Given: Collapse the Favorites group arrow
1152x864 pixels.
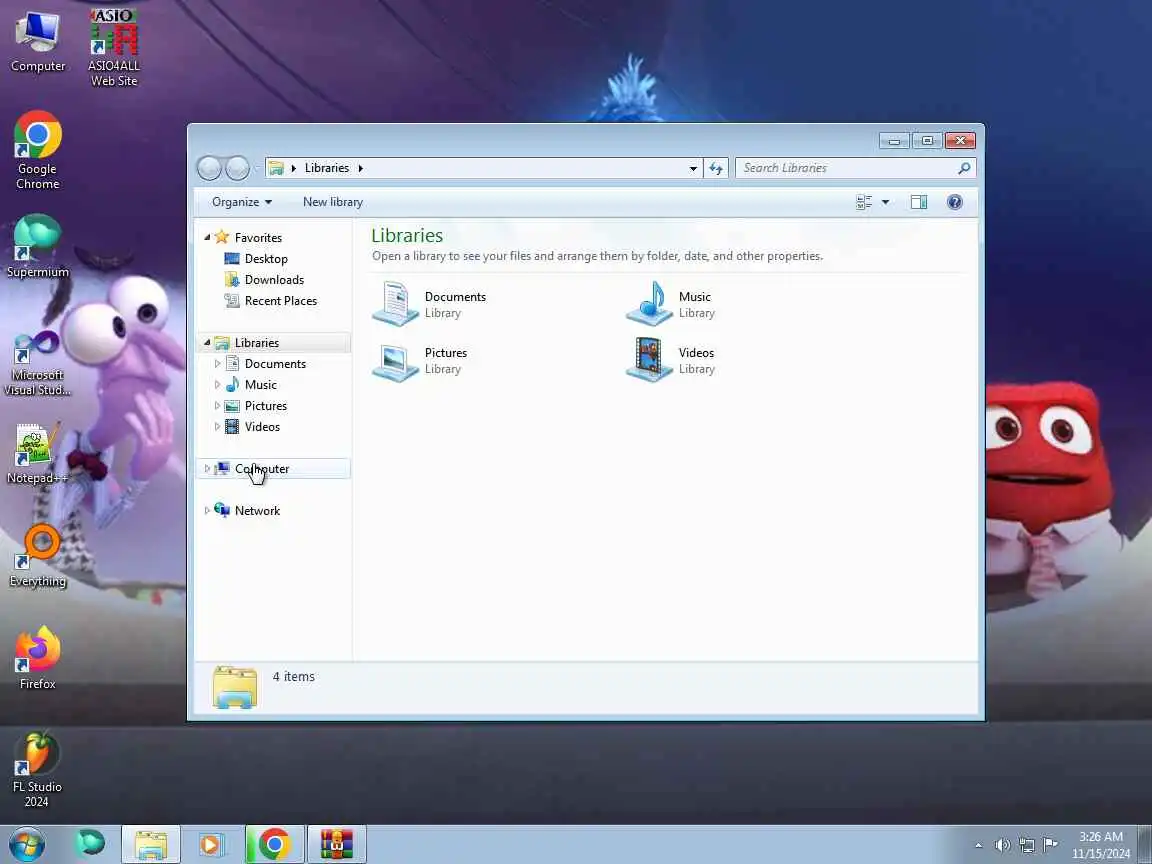Looking at the screenshot, I should 207,237.
